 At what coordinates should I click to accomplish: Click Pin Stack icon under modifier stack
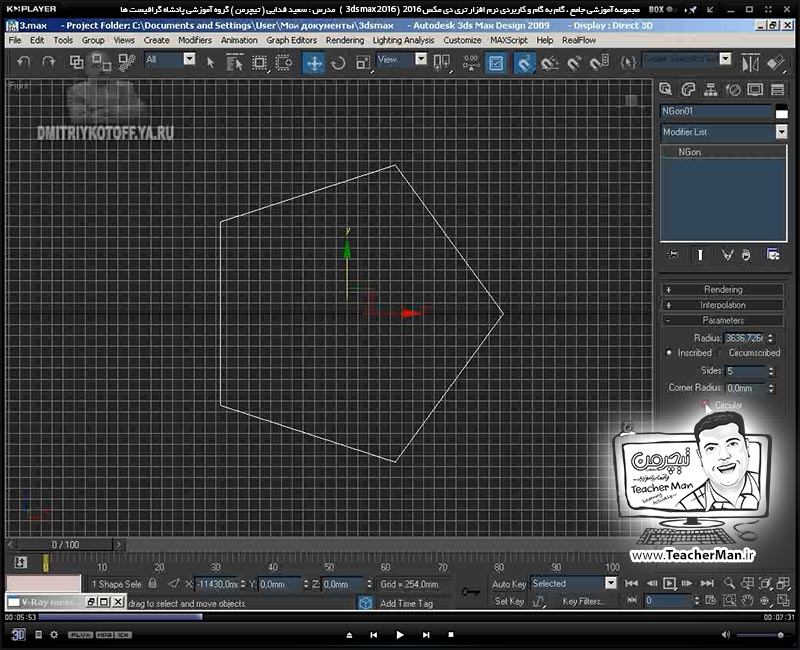pos(672,255)
